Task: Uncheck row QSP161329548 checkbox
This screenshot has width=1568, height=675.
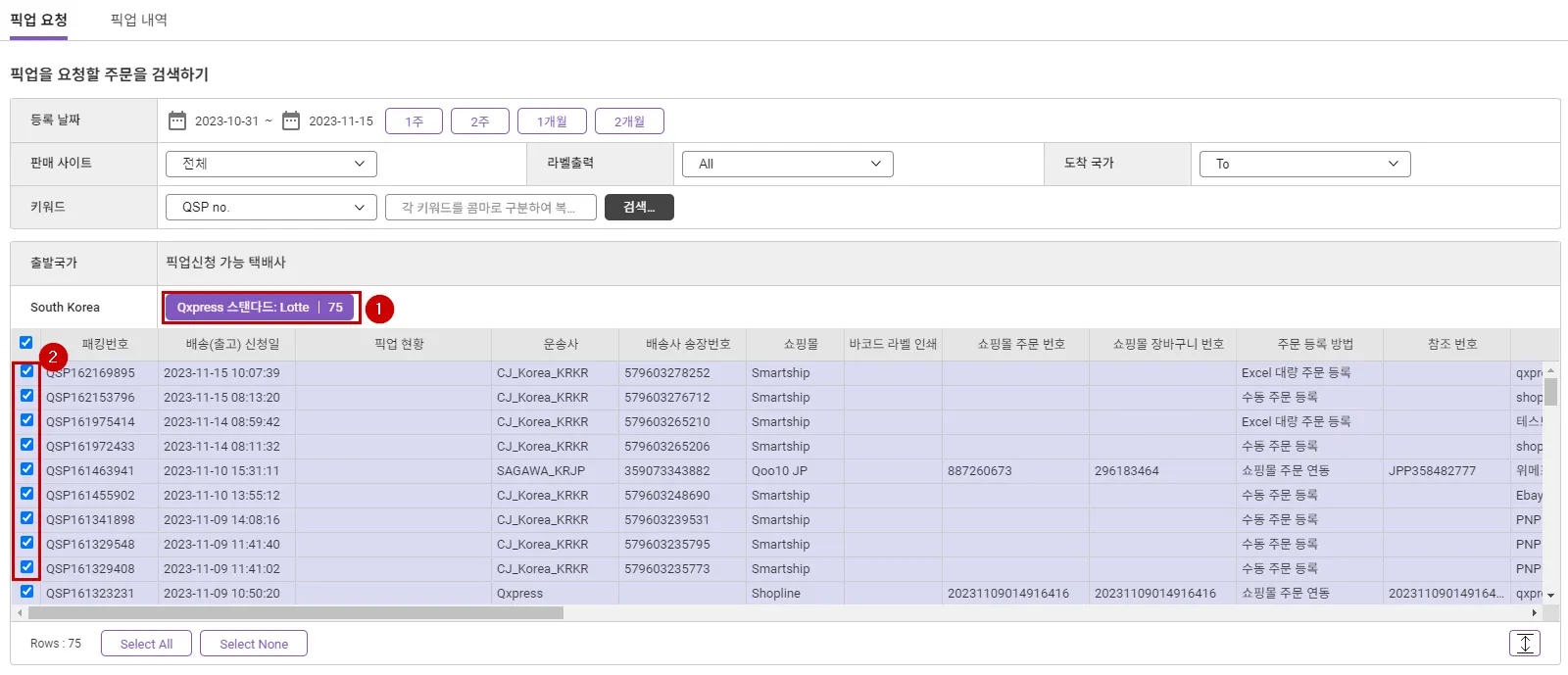Action: [x=26, y=543]
